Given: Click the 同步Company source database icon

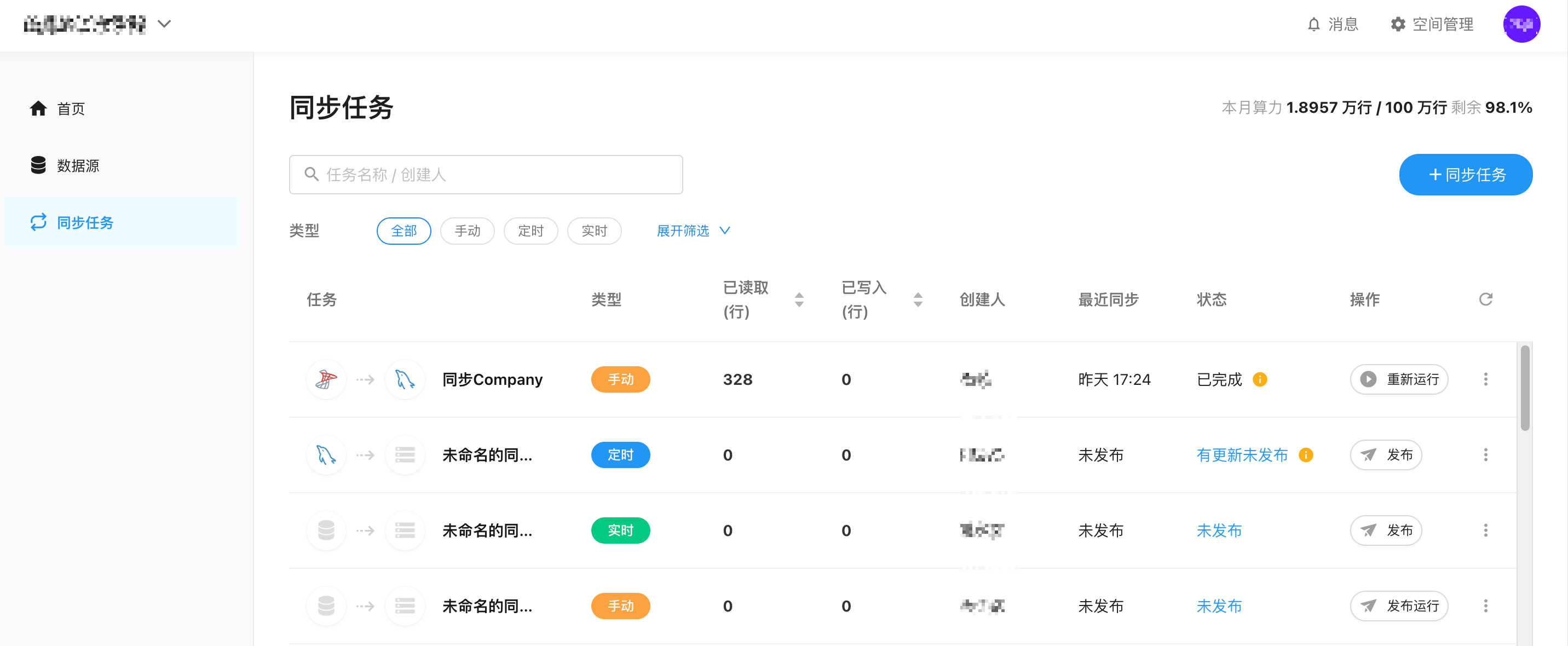Looking at the screenshot, I should (x=326, y=379).
